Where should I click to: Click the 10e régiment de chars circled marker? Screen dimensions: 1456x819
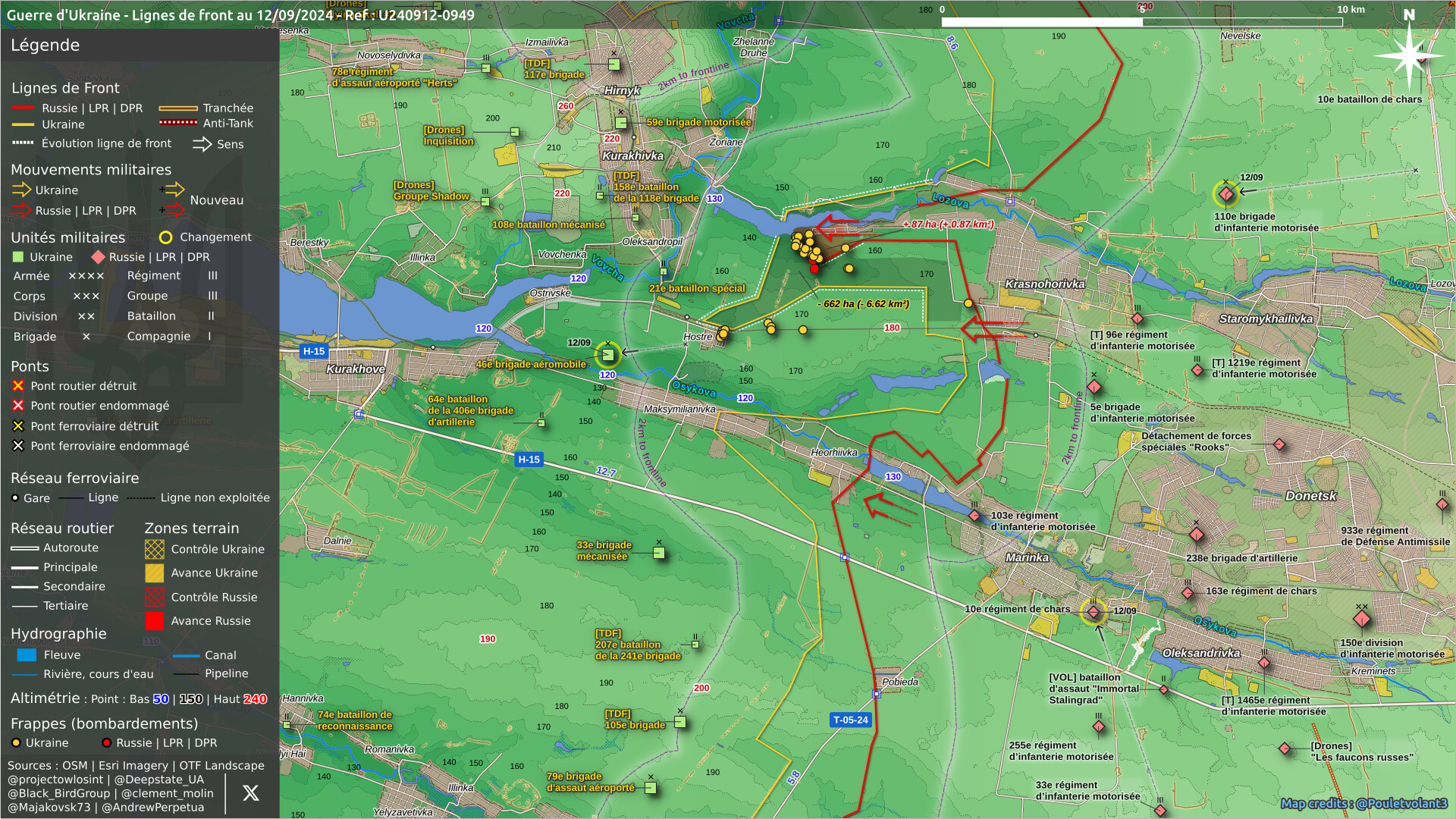pyautogui.click(x=1094, y=612)
